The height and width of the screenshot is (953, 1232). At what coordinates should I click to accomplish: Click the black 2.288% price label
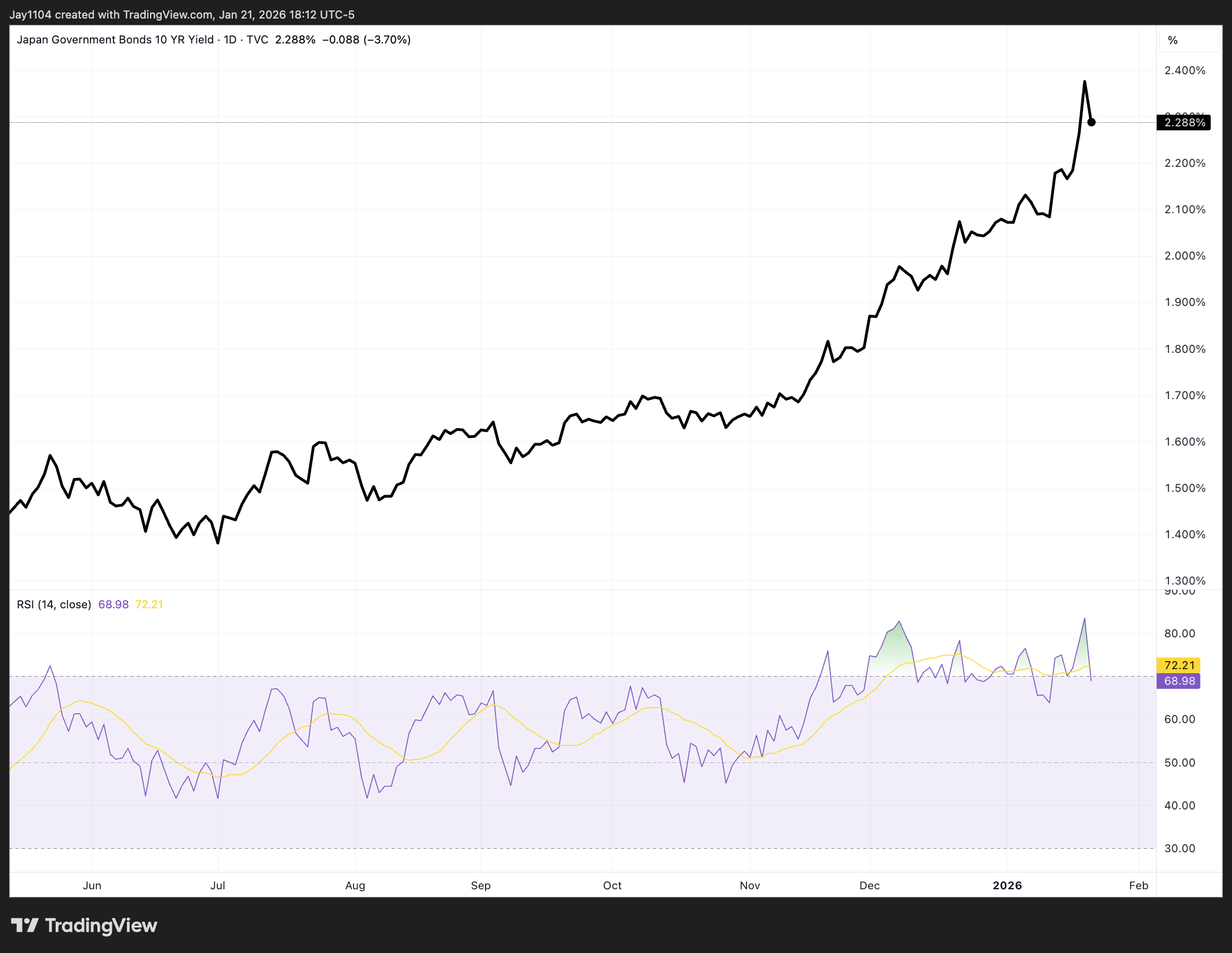(x=1183, y=122)
